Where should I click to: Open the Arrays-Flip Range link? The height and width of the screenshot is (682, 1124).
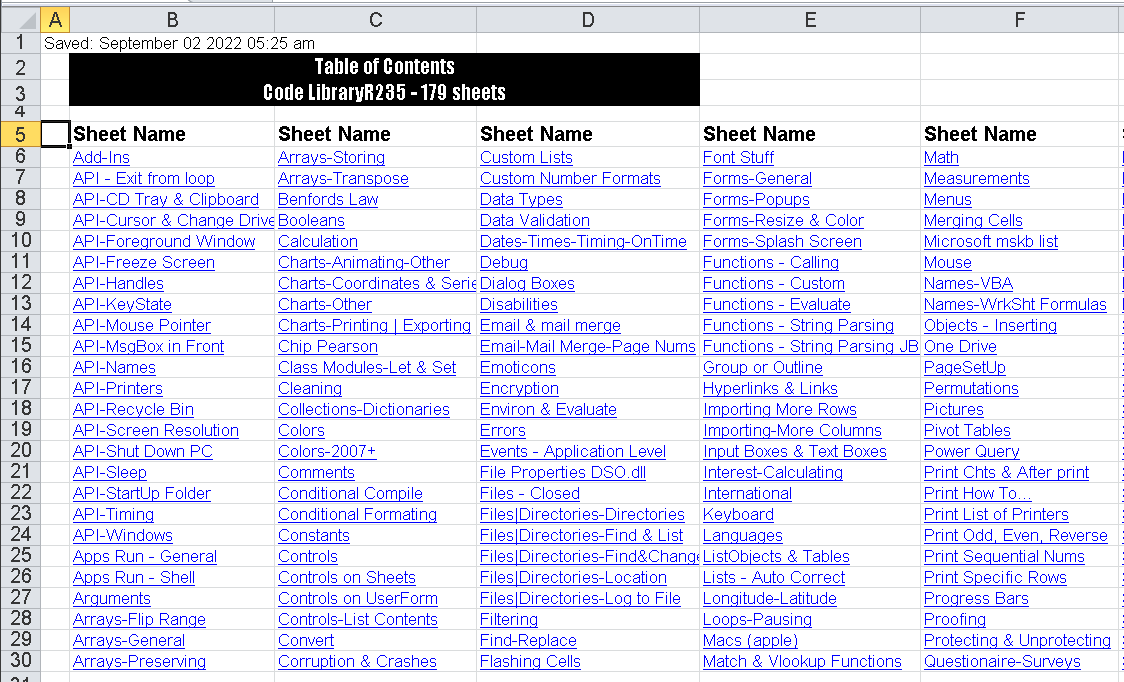coord(139,620)
